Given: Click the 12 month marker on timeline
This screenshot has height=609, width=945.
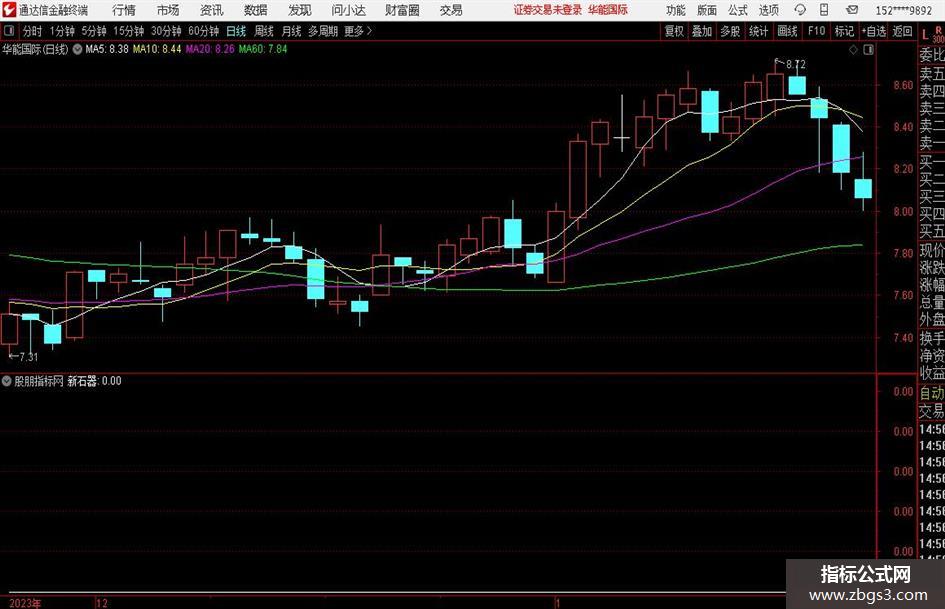Looking at the screenshot, I should pyautogui.click(x=102, y=603).
